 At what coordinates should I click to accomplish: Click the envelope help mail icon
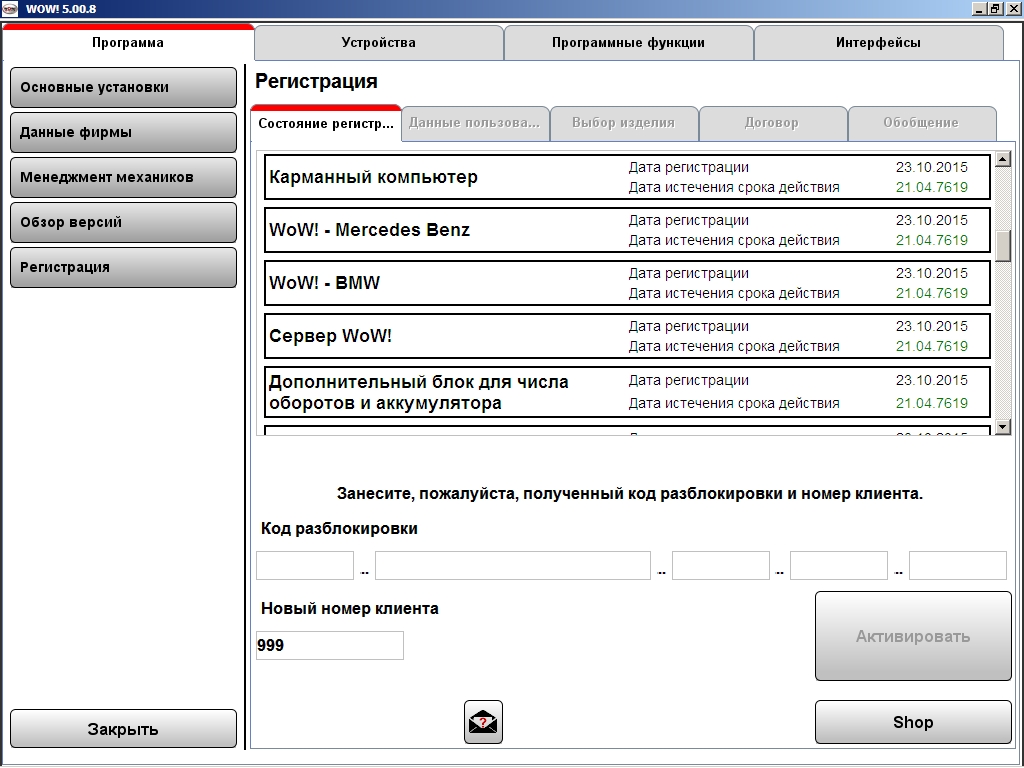pyautogui.click(x=483, y=722)
